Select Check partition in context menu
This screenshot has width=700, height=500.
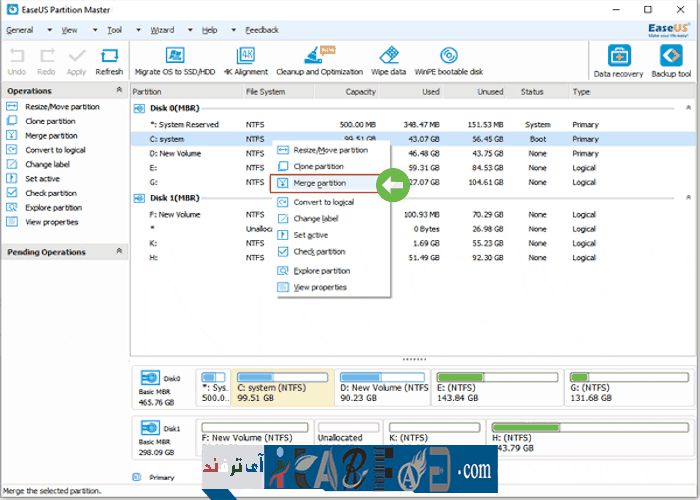(x=319, y=252)
